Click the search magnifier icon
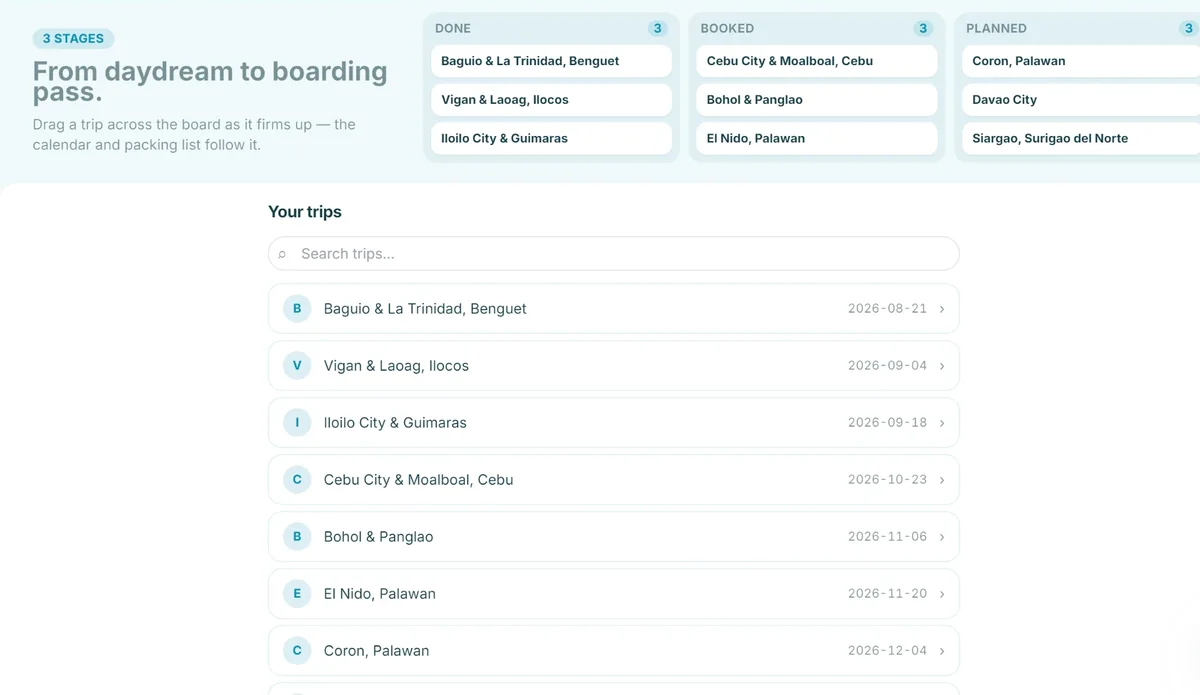 282,254
